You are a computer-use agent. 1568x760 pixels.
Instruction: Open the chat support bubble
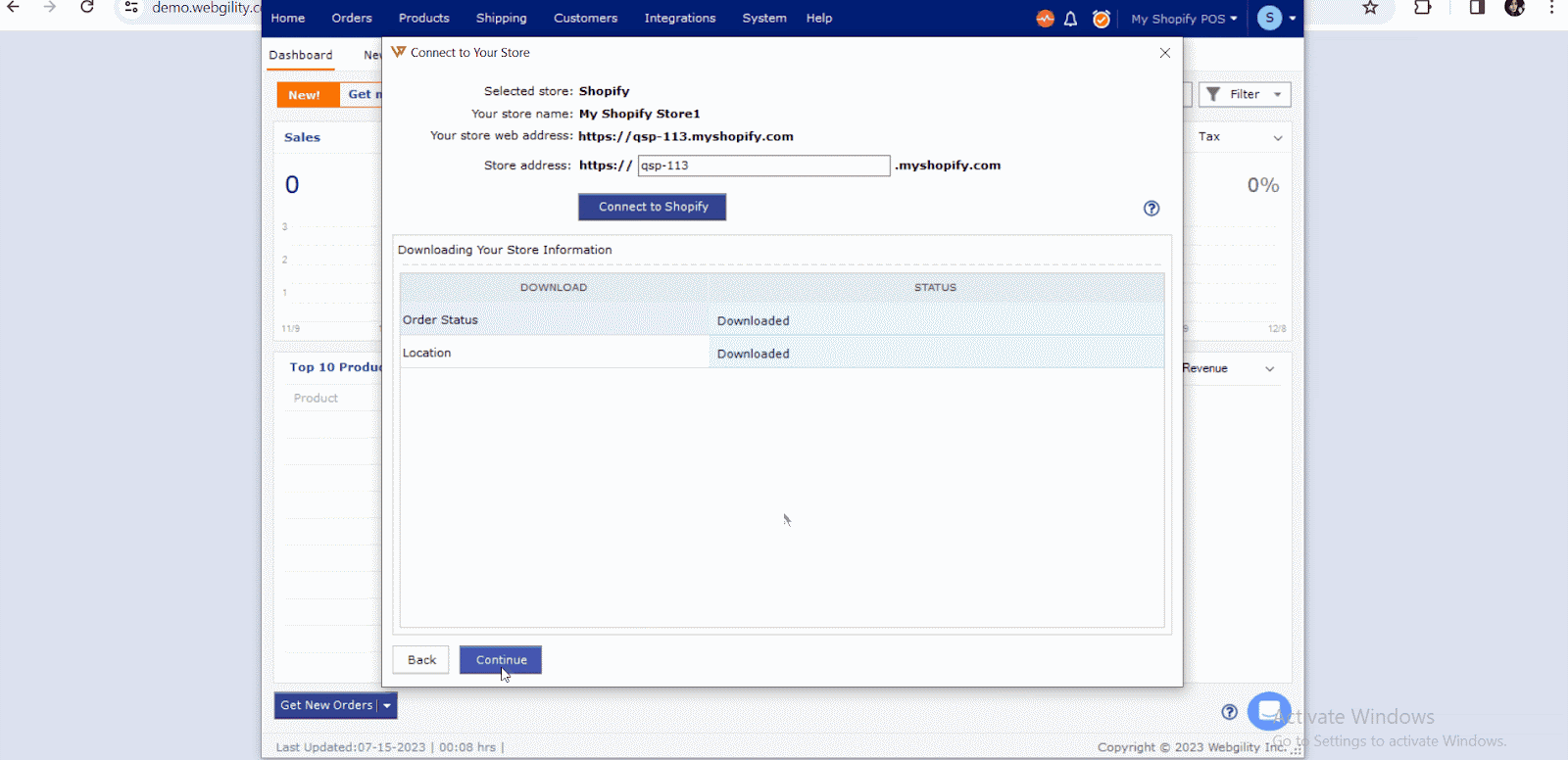pos(1269,711)
